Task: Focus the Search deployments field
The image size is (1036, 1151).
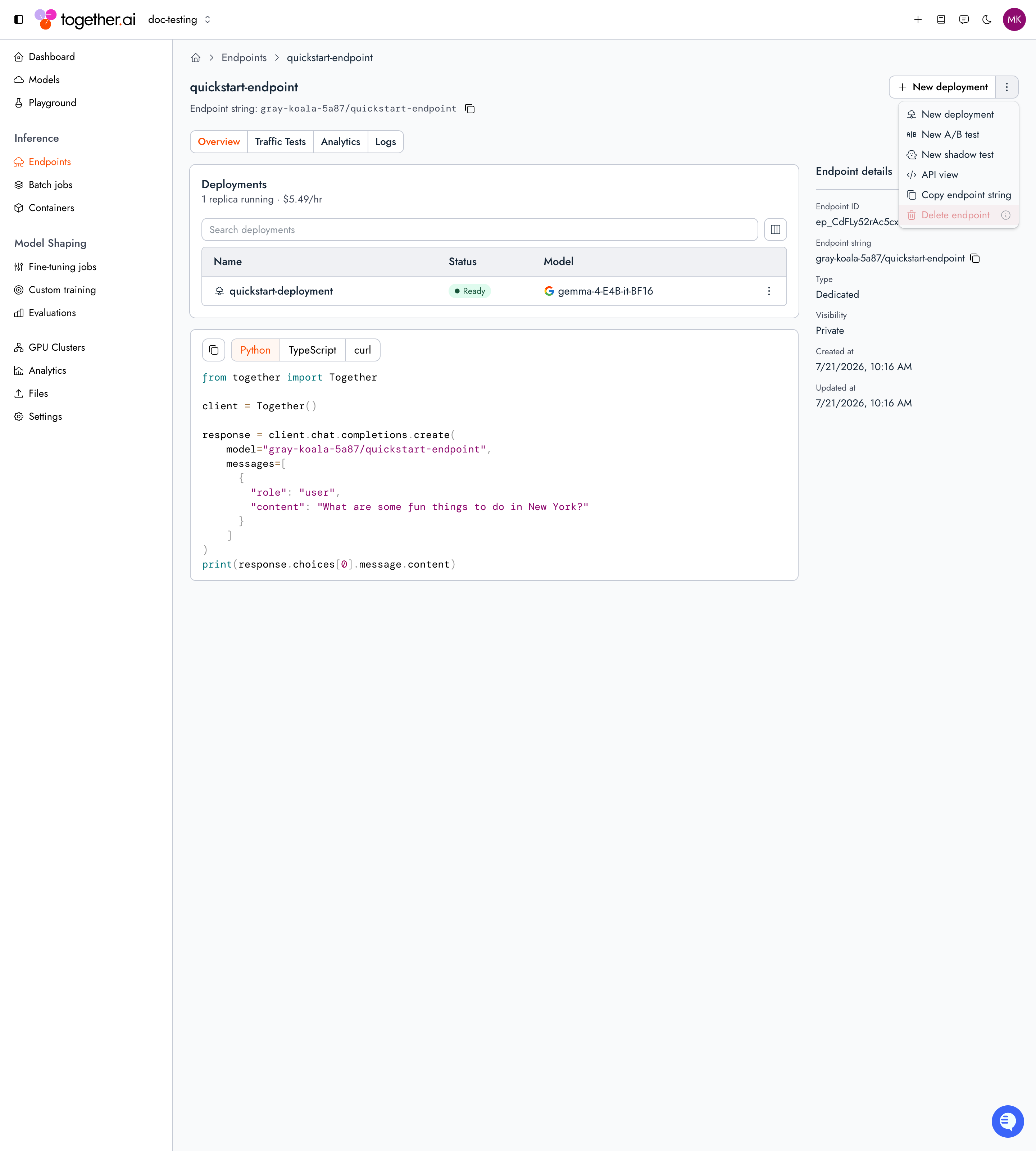Action: [x=479, y=229]
